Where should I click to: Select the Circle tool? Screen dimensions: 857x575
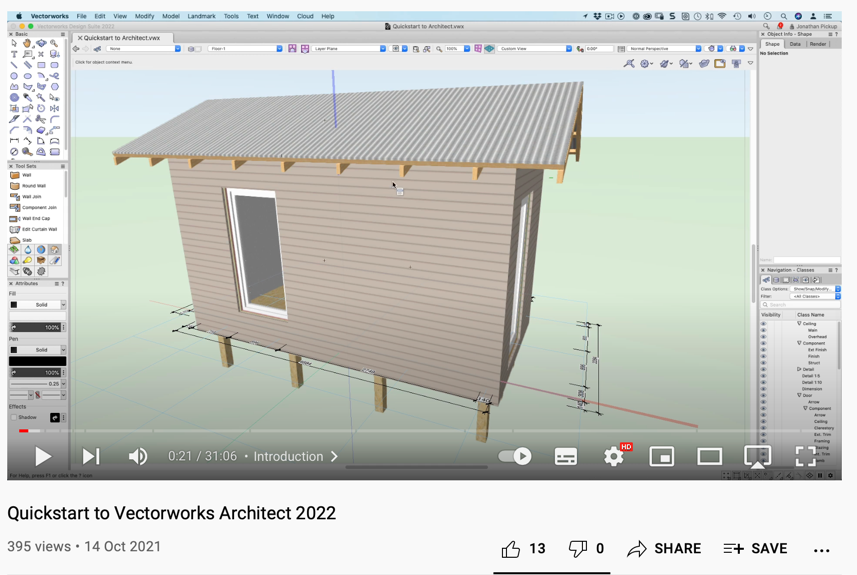(14, 76)
